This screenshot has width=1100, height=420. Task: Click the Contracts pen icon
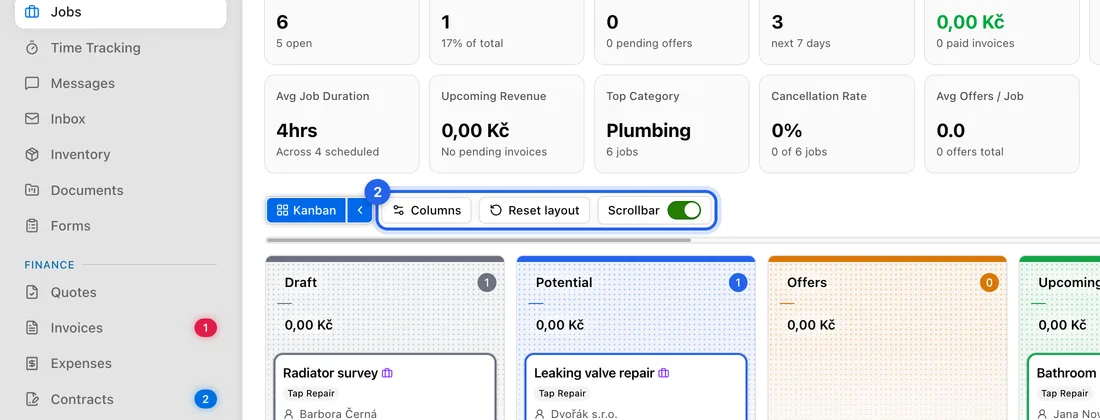(32, 399)
